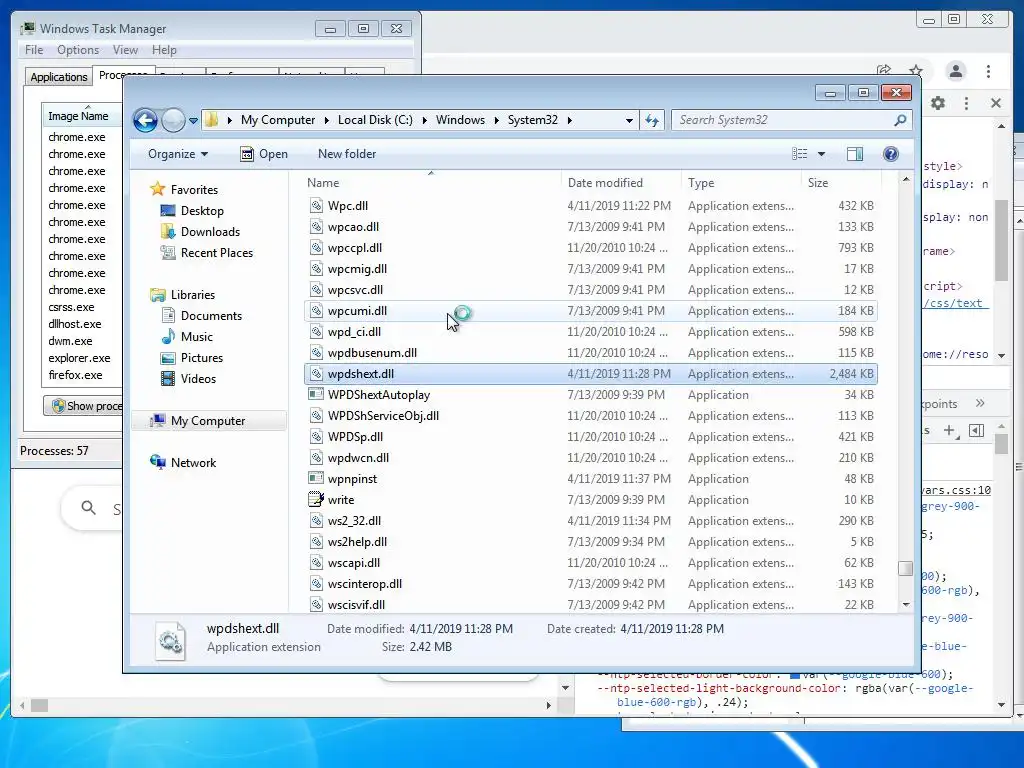Open Explorer help icon
The width and height of the screenshot is (1024, 768).
[891, 153]
